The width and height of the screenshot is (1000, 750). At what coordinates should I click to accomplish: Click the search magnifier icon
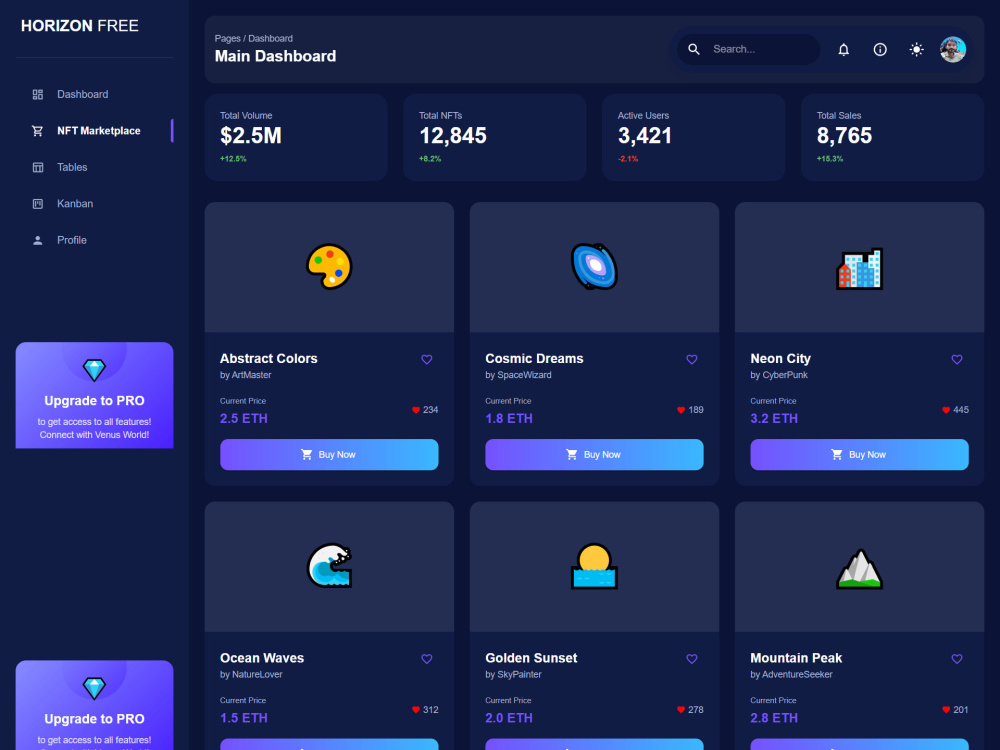coord(693,49)
